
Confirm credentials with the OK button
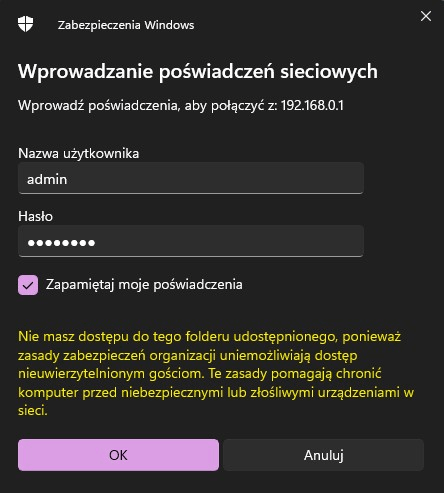pyautogui.click(x=118, y=455)
